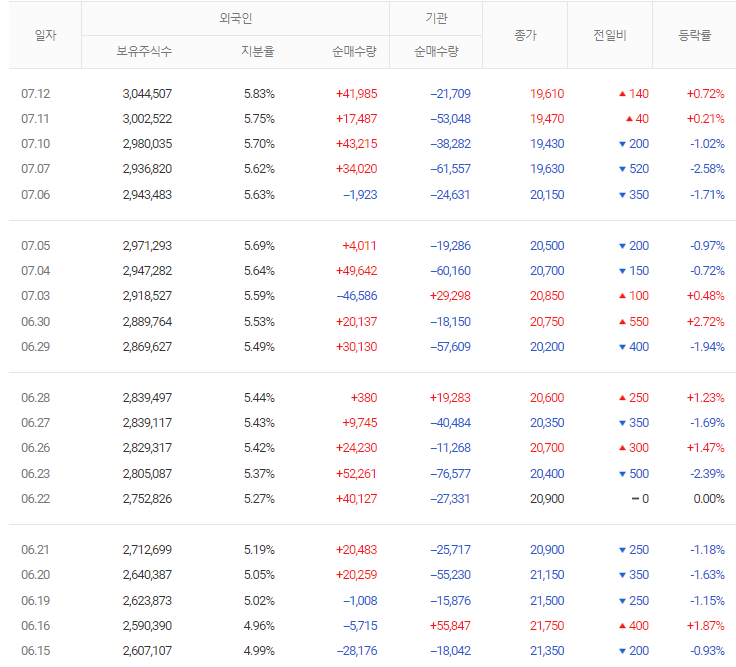
Task: Click stake ratio 5.19%
Action: (259, 550)
